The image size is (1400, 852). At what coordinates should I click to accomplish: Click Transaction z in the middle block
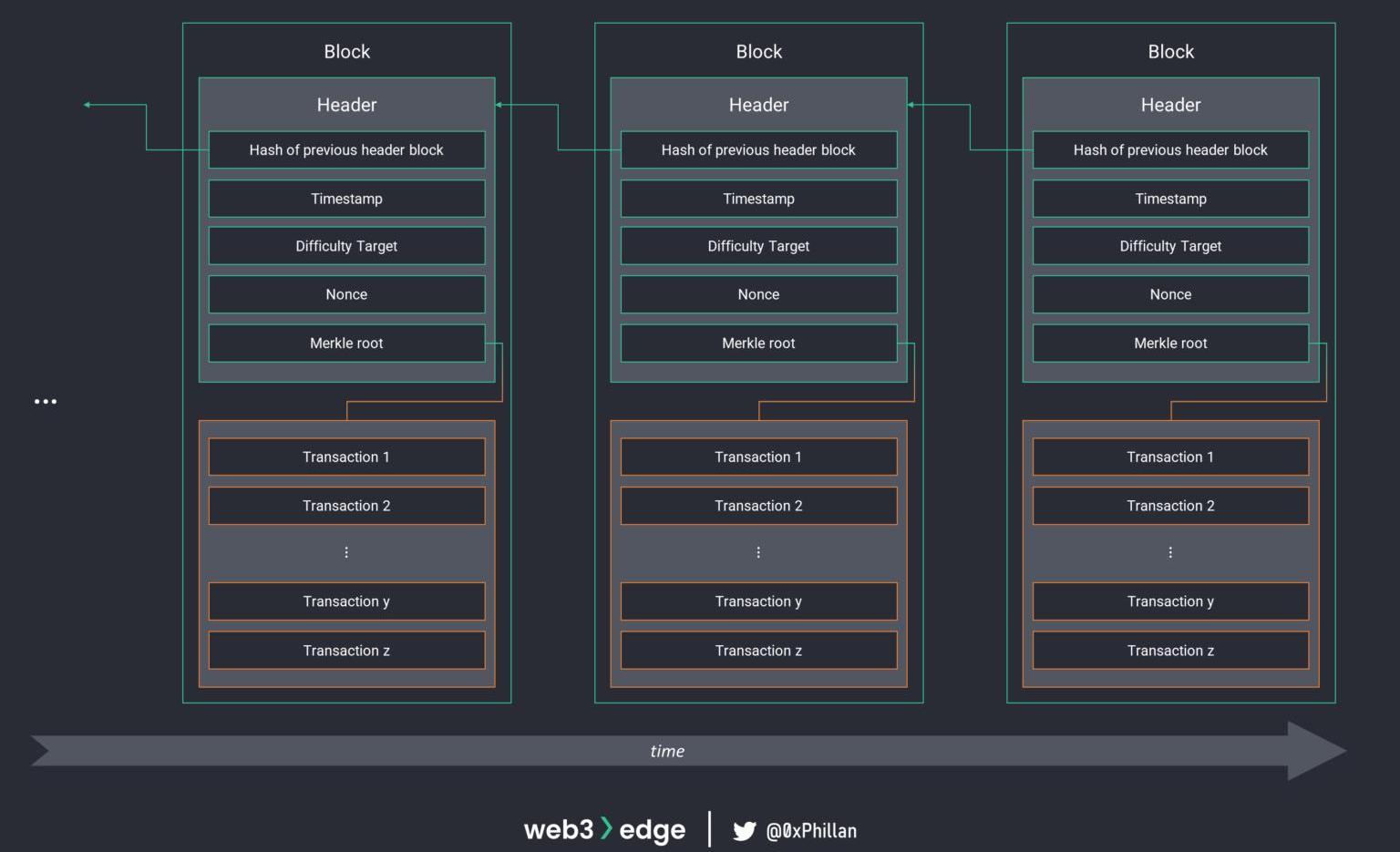758,651
